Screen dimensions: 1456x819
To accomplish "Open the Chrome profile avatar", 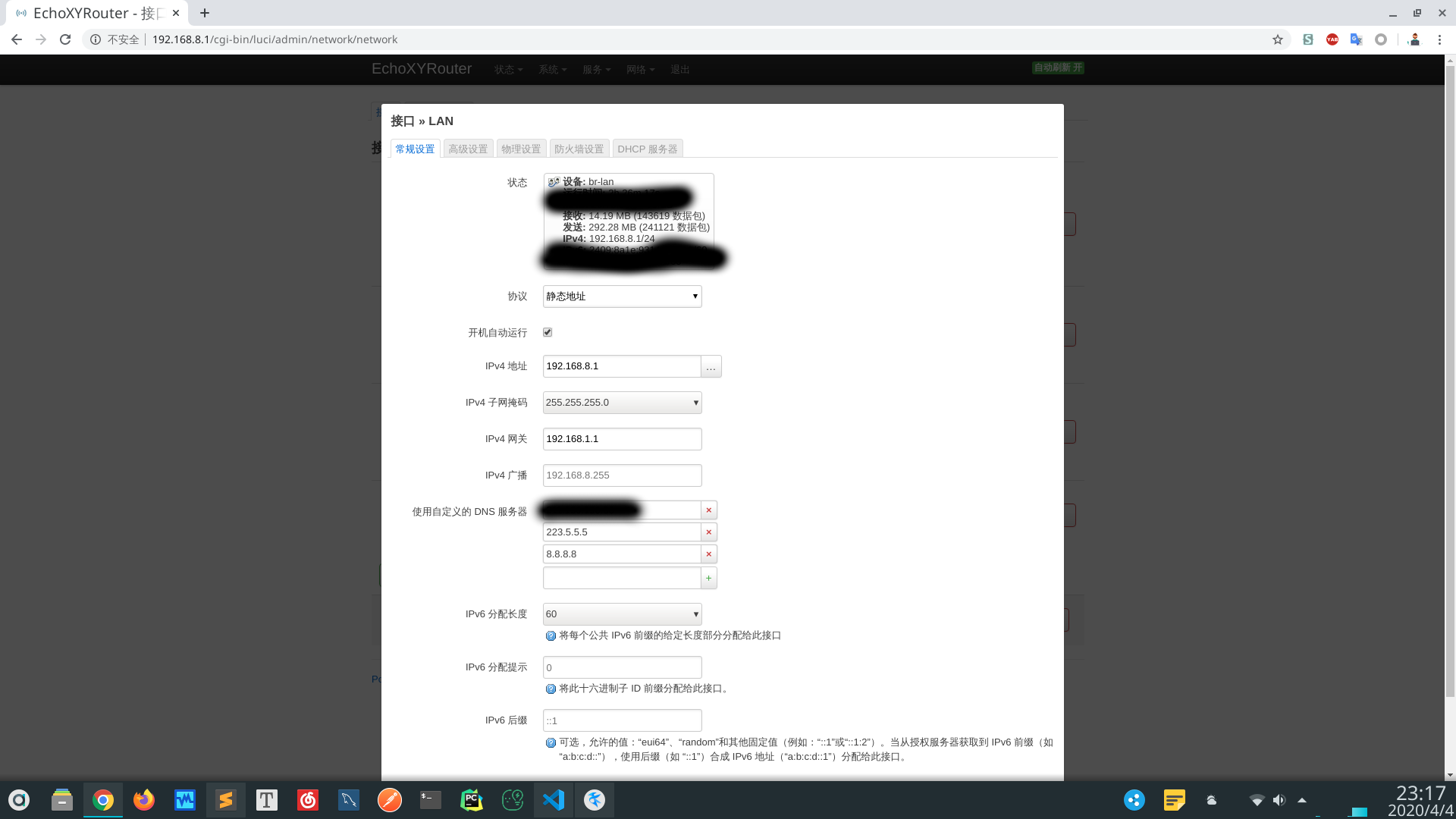I will click(1414, 39).
